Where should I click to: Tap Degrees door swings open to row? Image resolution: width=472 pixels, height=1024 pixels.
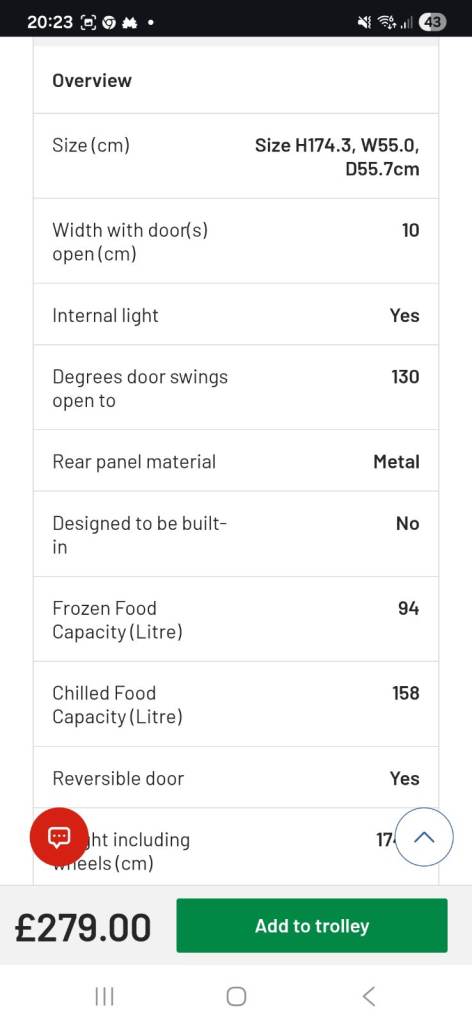[236, 388]
